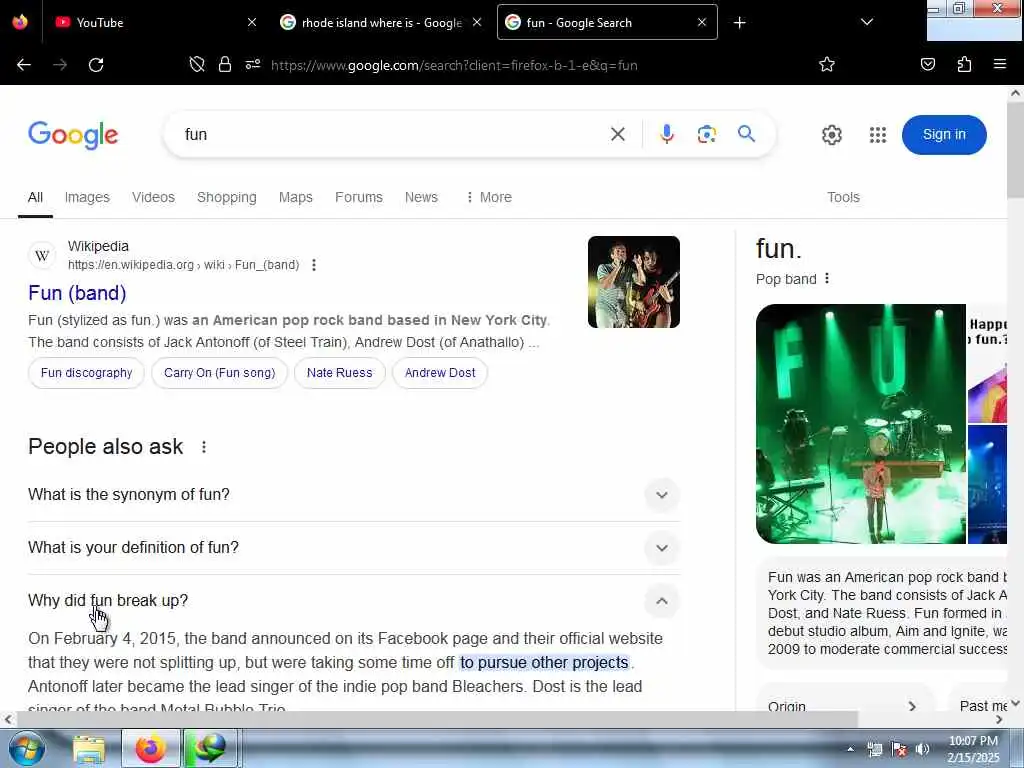Close the rhode island where is tab
The width and height of the screenshot is (1024, 768).
point(477,22)
